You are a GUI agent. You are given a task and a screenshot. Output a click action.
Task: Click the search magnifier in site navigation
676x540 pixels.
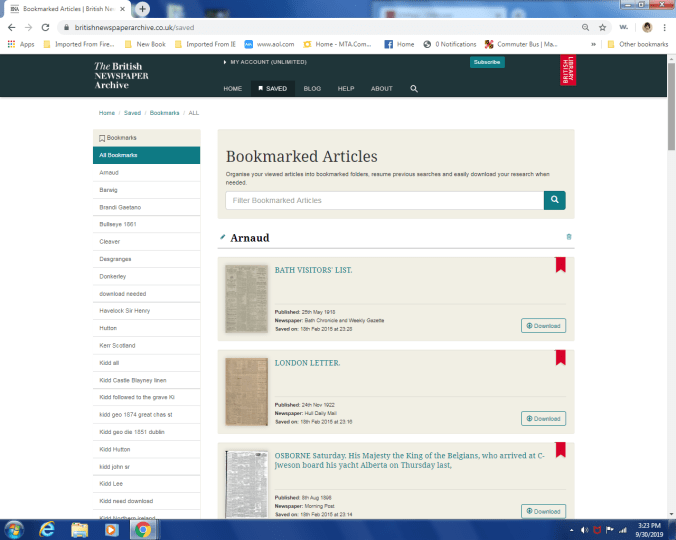click(414, 88)
